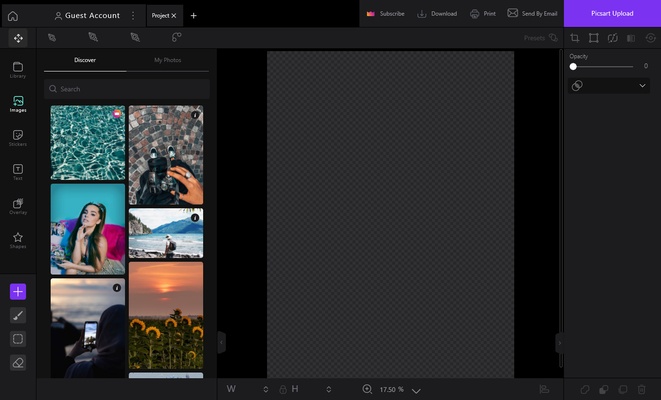The height and width of the screenshot is (400, 661).
Task: Go to the Home icon
Action: [x=13, y=16]
